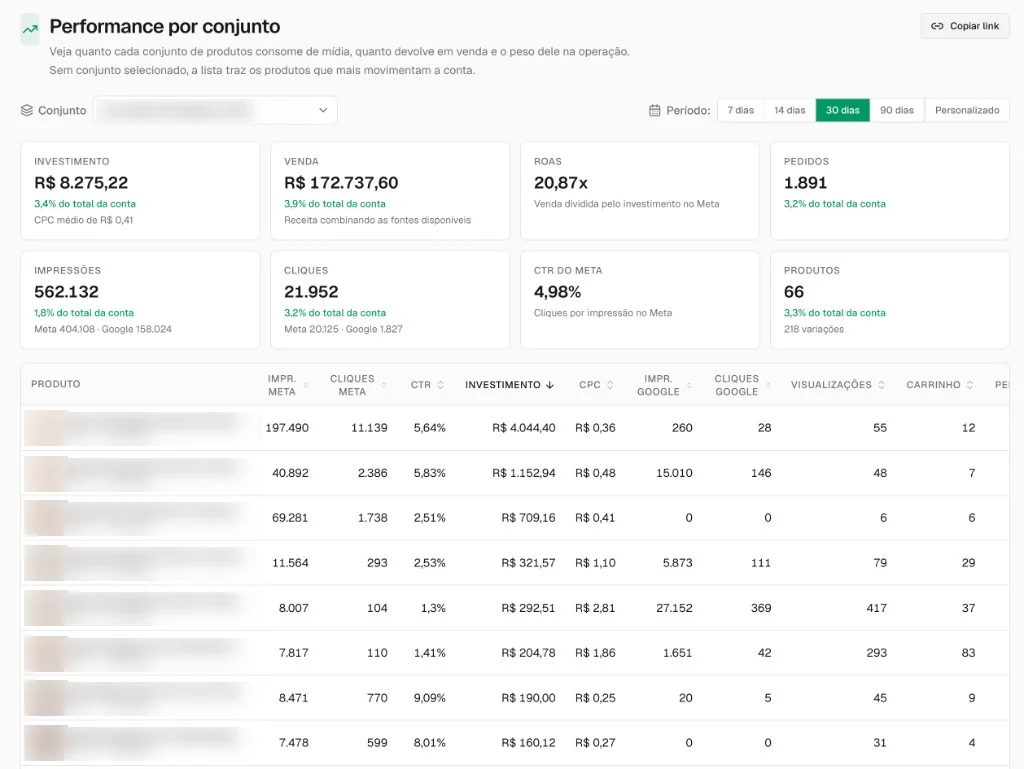
Task: Click the Cliques Google cell 369
Action: 761,608
